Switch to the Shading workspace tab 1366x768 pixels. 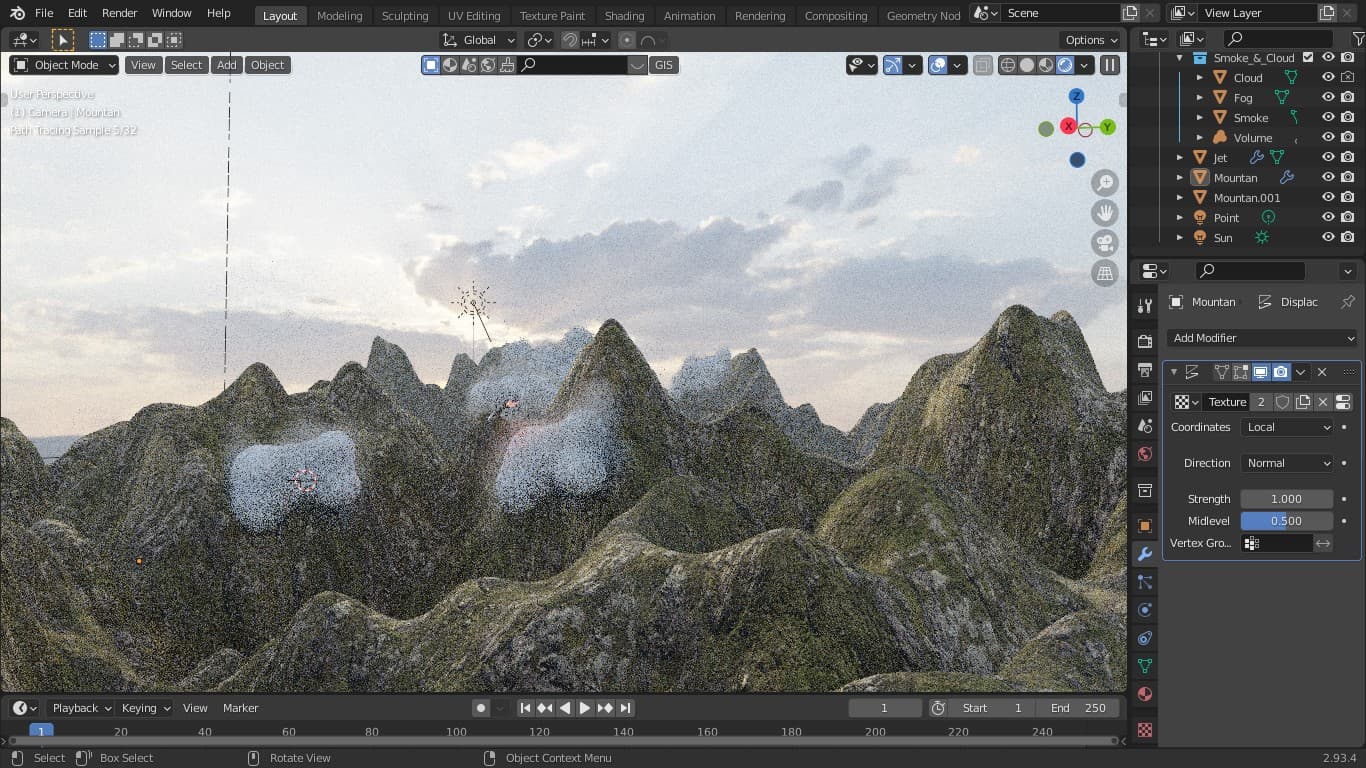tap(624, 16)
